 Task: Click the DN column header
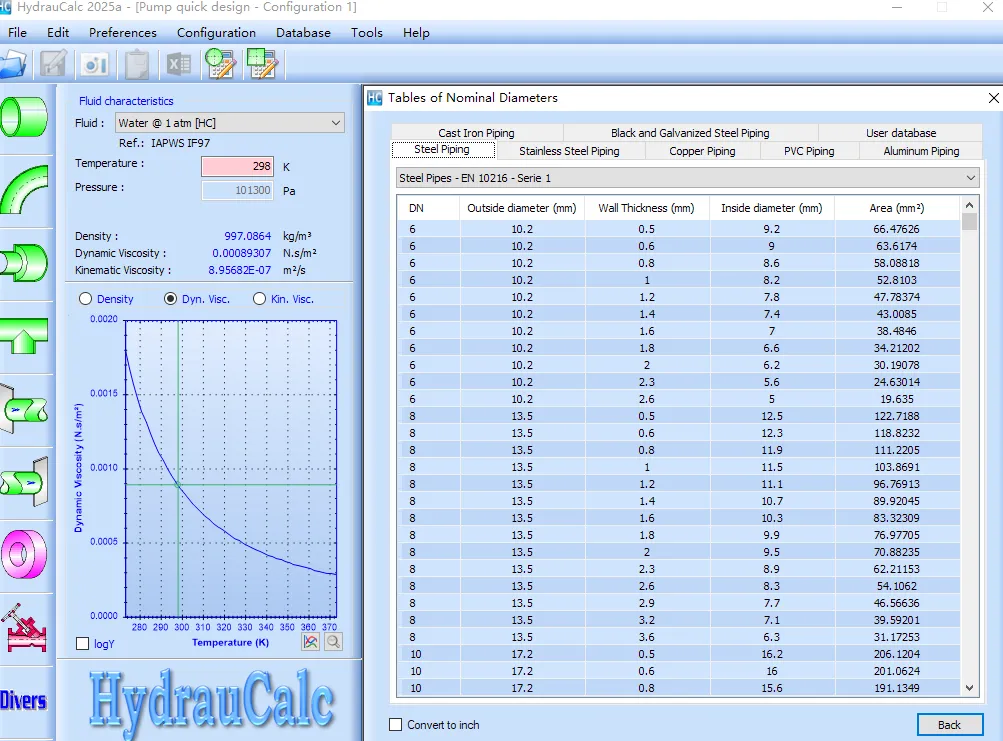pyautogui.click(x=428, y=208)
